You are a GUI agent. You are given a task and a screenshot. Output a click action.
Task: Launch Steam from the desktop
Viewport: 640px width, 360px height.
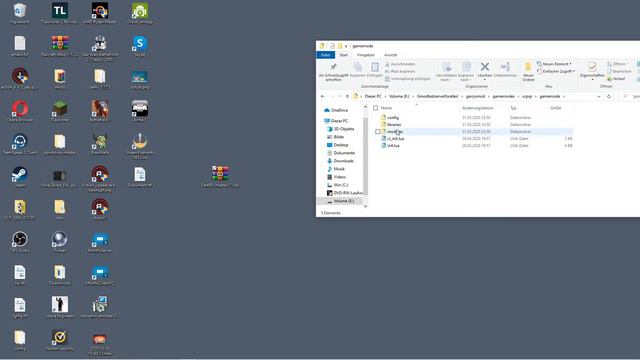(x=20, y=176)
